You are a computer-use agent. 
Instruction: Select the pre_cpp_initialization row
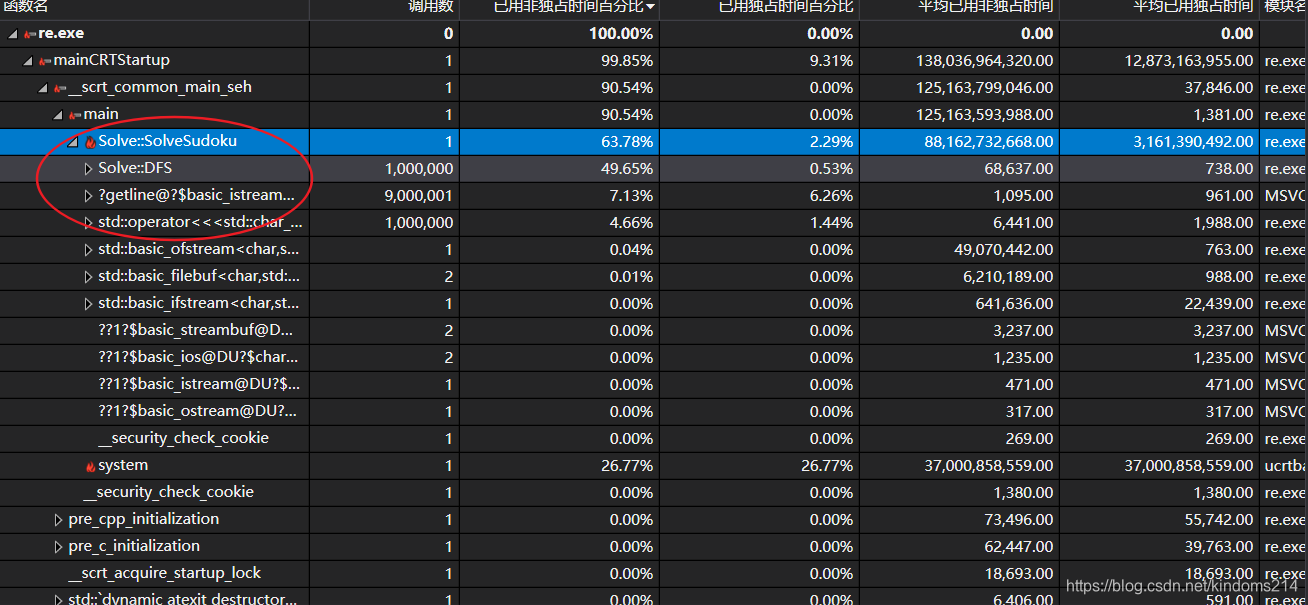pyautogui.click(x=654, y=519)
